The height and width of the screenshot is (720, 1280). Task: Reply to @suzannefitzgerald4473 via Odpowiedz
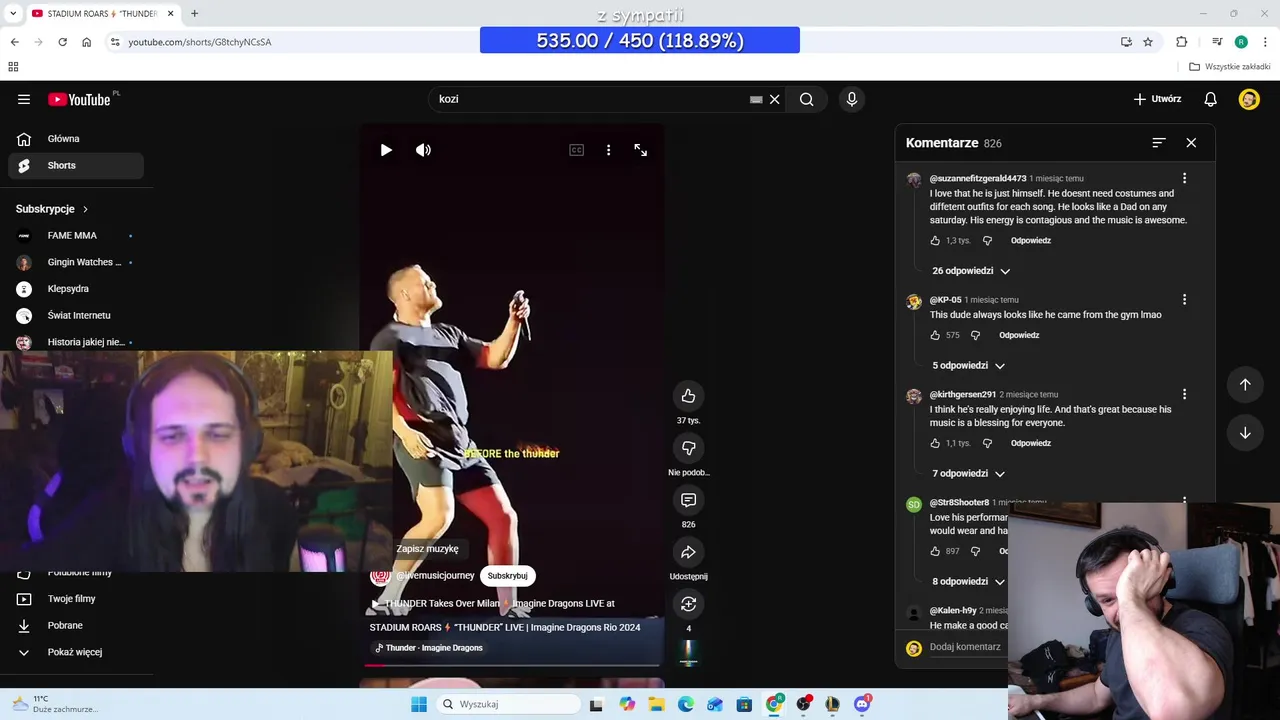tap(1030, 241)
